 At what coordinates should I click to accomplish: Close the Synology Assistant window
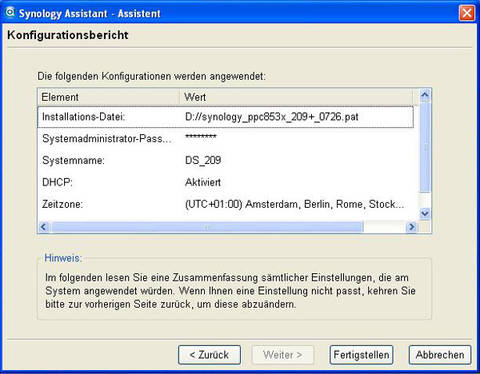[x=467, y=13]
